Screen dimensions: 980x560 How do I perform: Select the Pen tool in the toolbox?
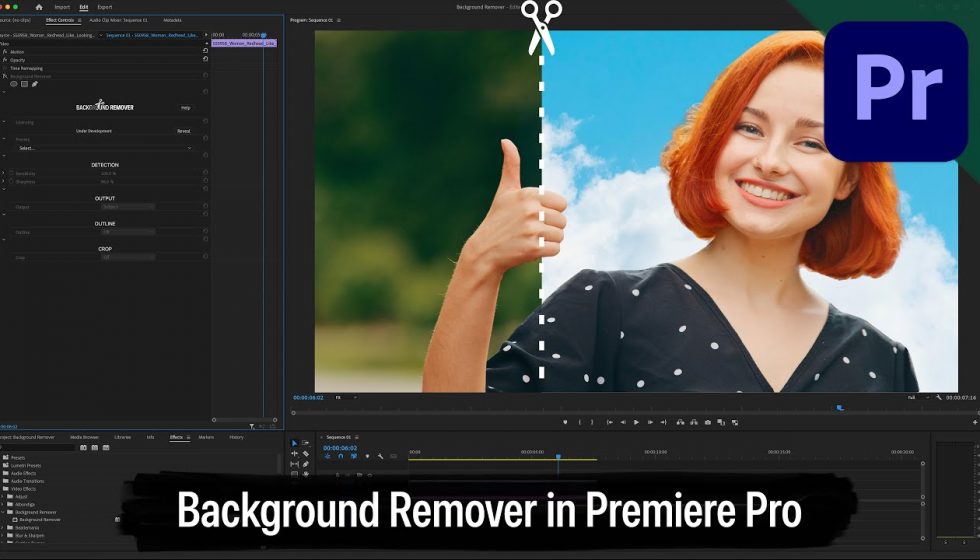pos(306,464)
